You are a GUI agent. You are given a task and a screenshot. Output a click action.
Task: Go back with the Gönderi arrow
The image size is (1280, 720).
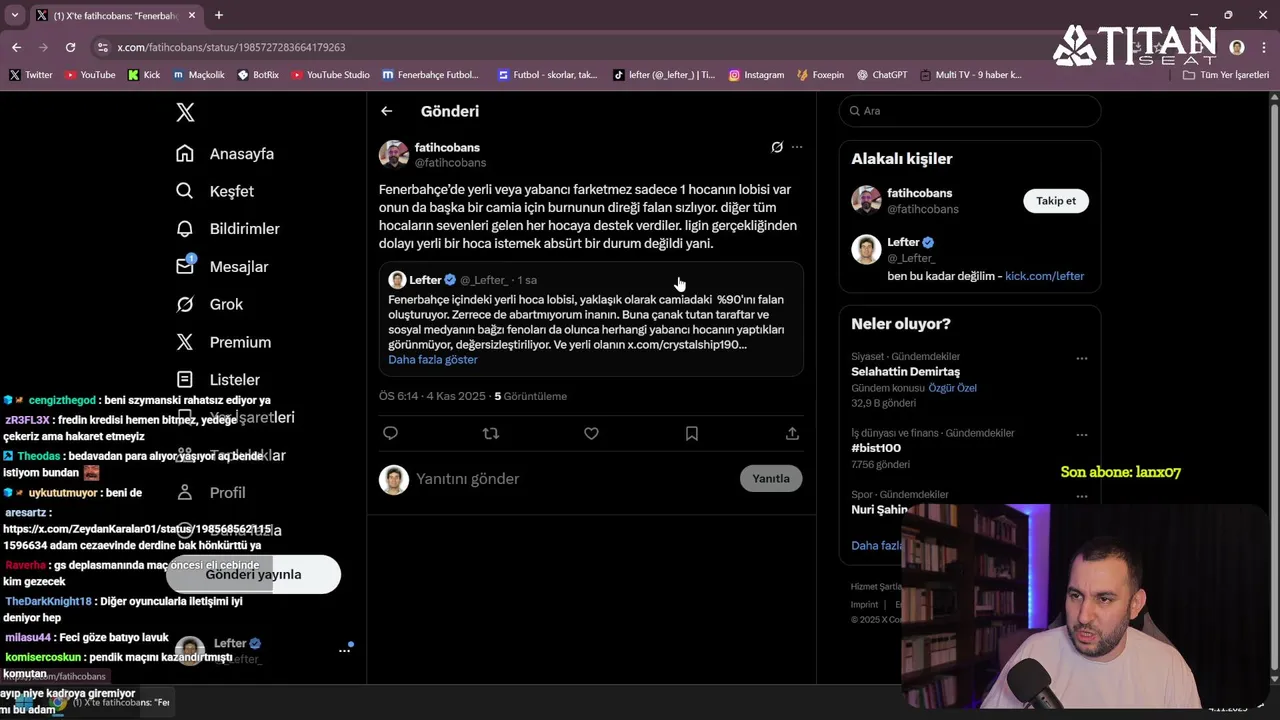[387, 111]
